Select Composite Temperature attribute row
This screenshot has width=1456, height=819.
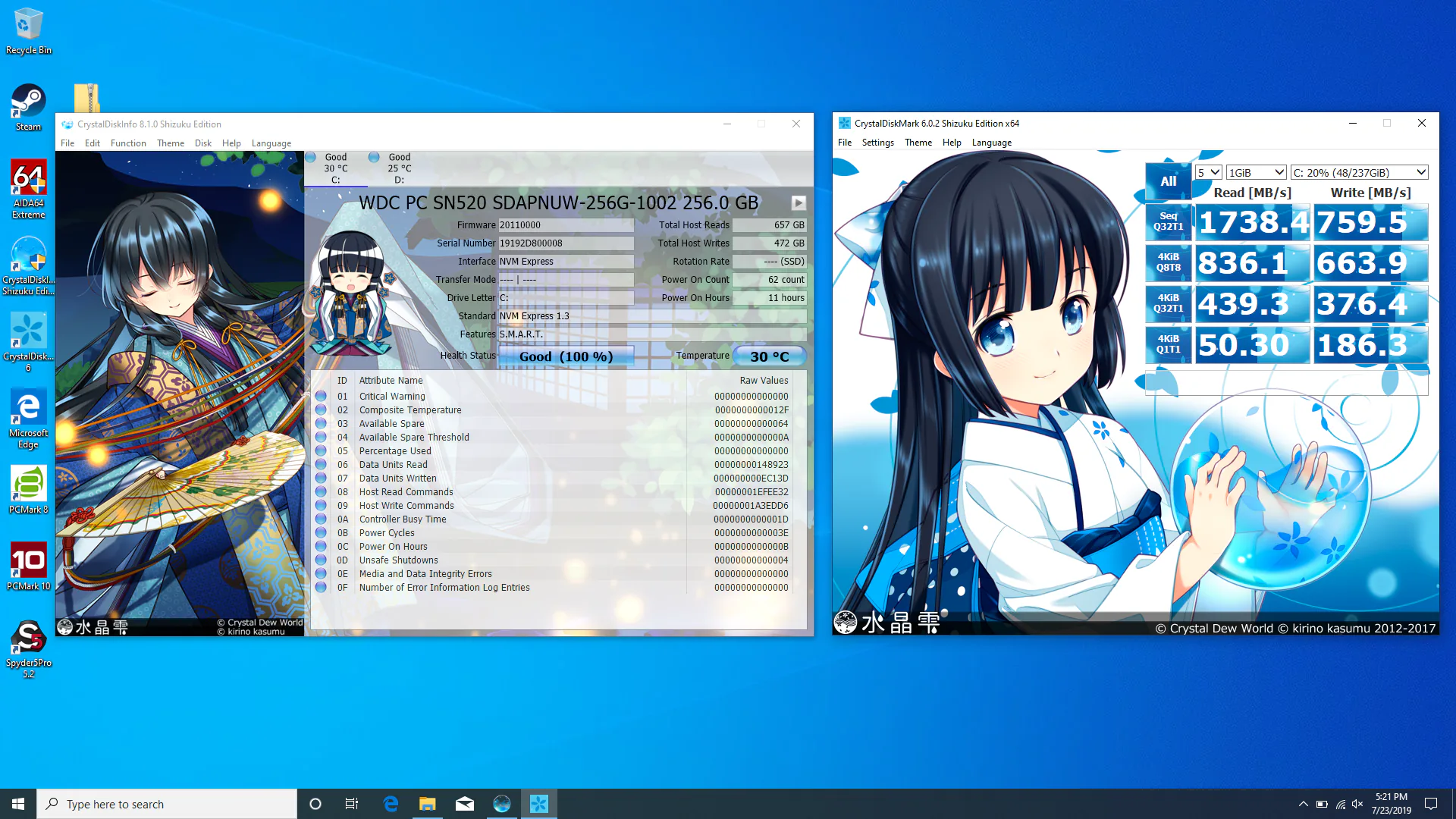point(552,410)
